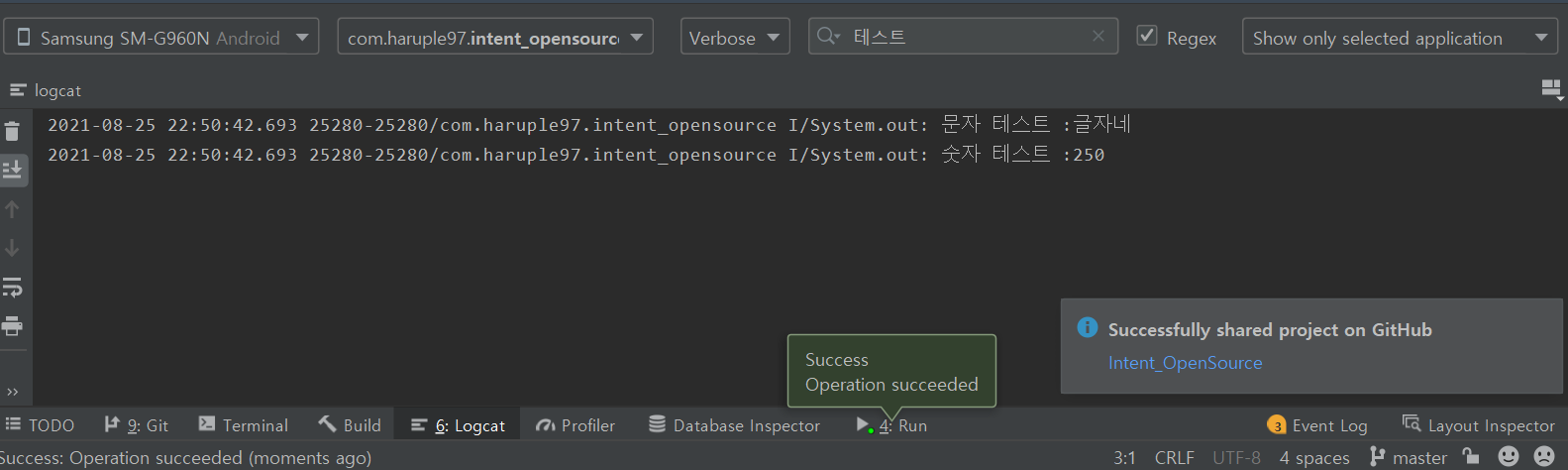Open the 4: Run tool window
Image resolution: width=1568 pixels, height=470 pixels.
(891, 425)
